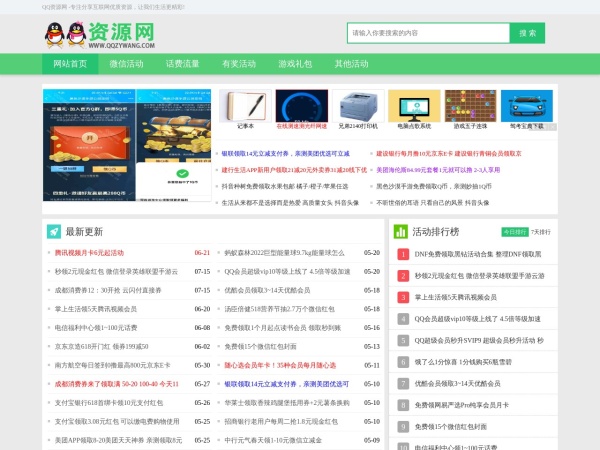Image resolution: width=600 pixels, height=450 pixels.
Task: Open 随心选会员年卡 article
Action: 280,365
